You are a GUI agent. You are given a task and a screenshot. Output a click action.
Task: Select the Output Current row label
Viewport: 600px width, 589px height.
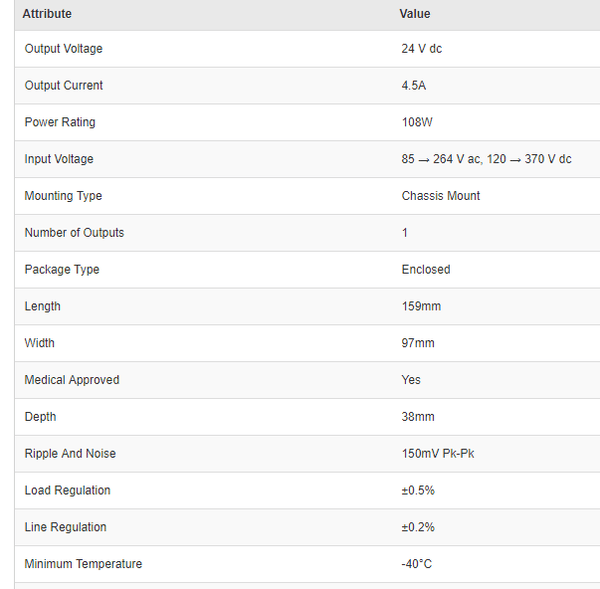click(x=63, y=86)
